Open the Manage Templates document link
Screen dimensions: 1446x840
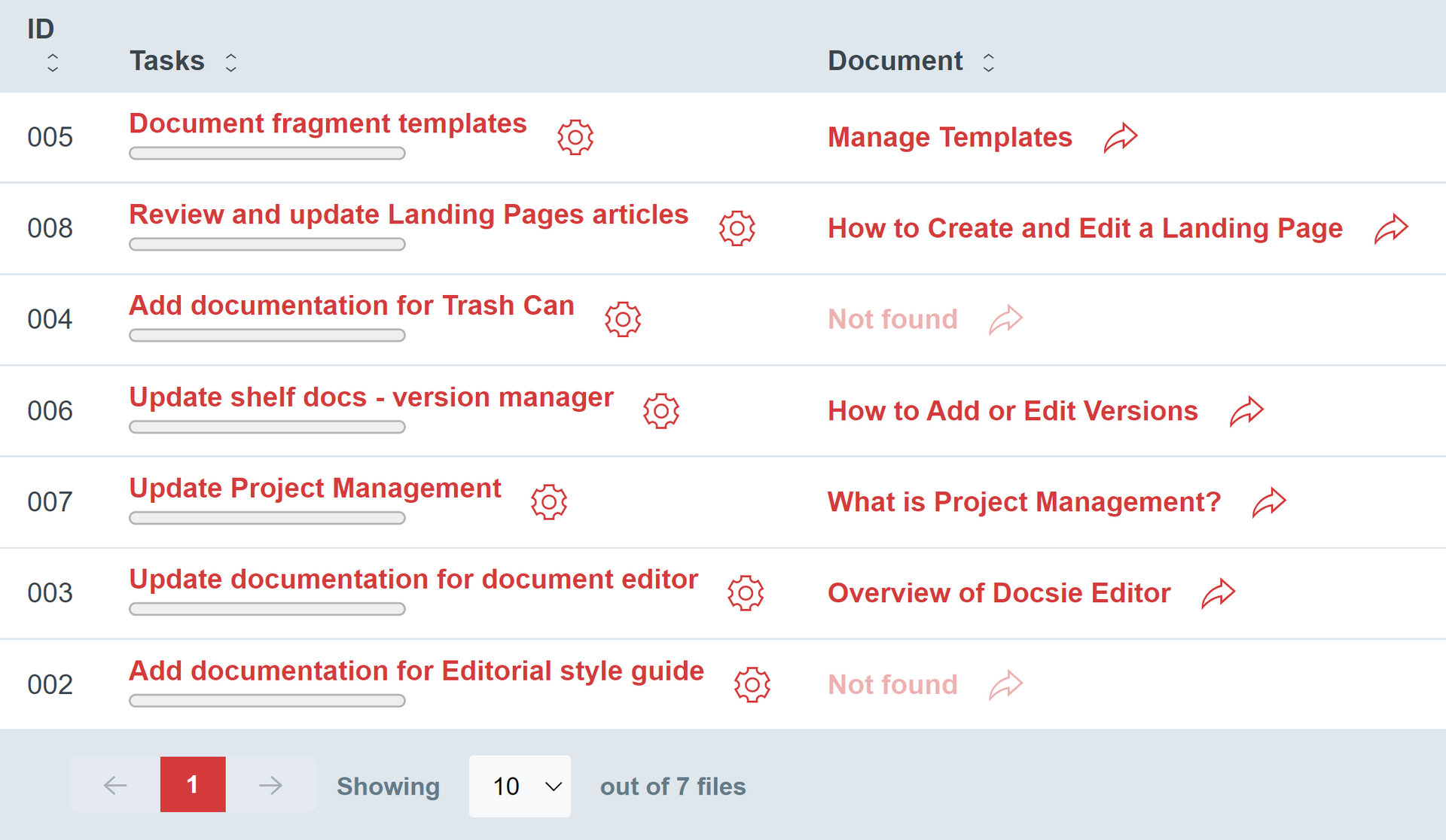950,137
